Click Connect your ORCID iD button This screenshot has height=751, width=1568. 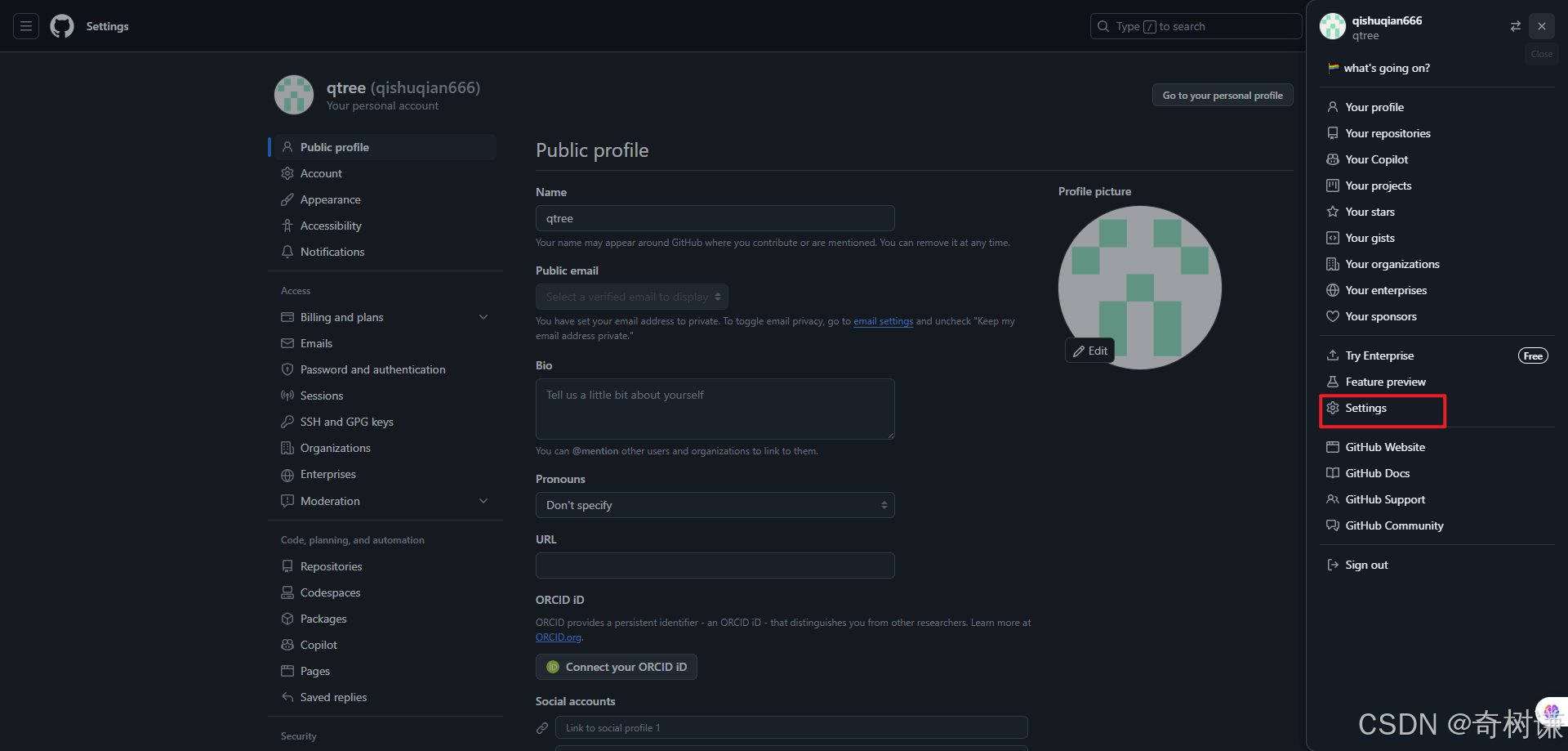point(617,667)
